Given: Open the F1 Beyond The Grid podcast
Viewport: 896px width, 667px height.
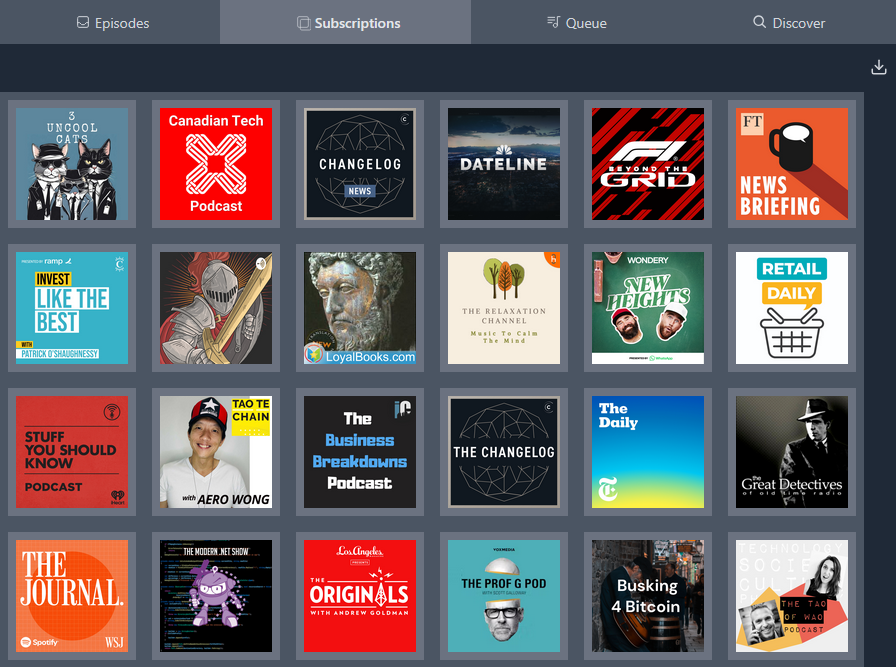Looking at the screenshot, I should [648, 164].
